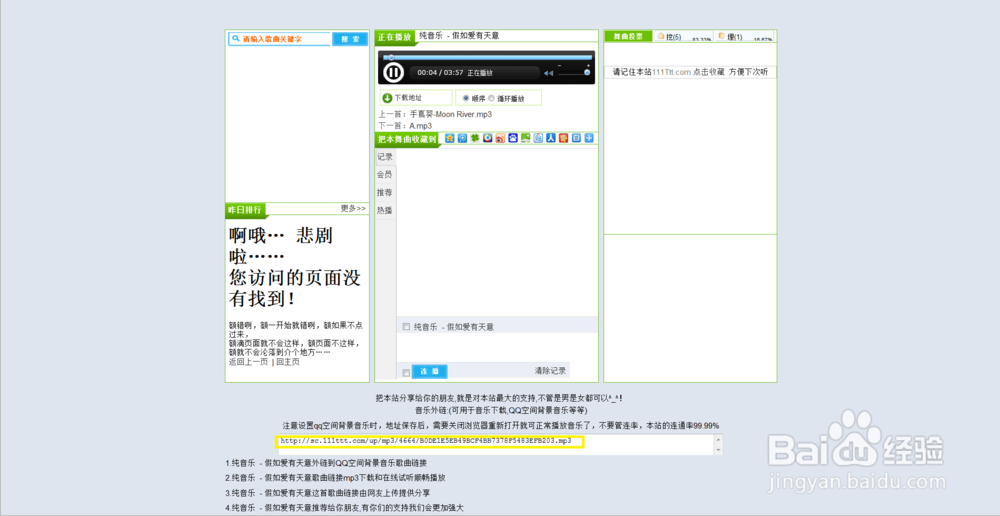Share via green flag icon
This screenshot has width=1000, height=516.
click(526, 138)
